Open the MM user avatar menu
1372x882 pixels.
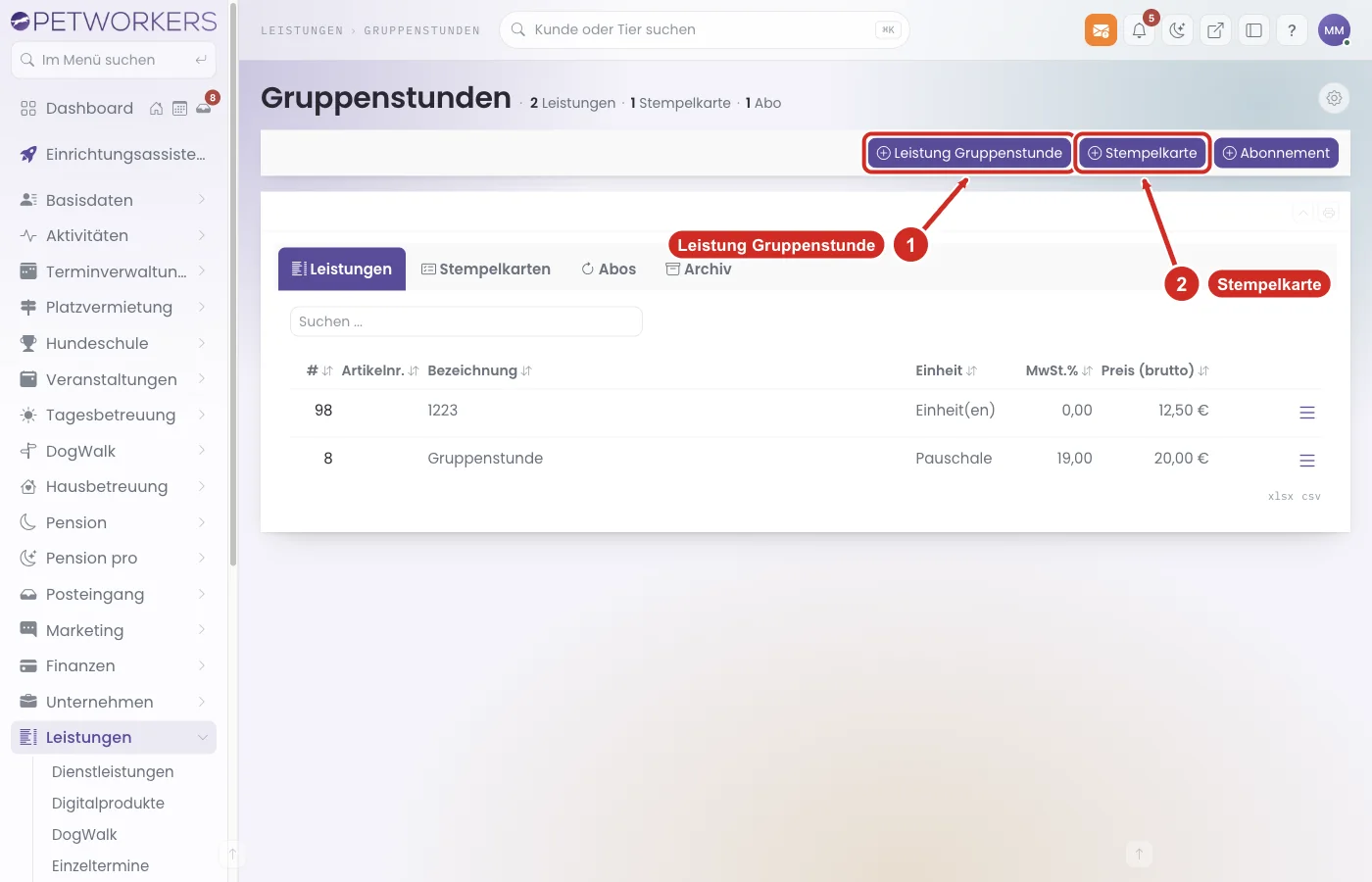click(x=1334, y=30)
